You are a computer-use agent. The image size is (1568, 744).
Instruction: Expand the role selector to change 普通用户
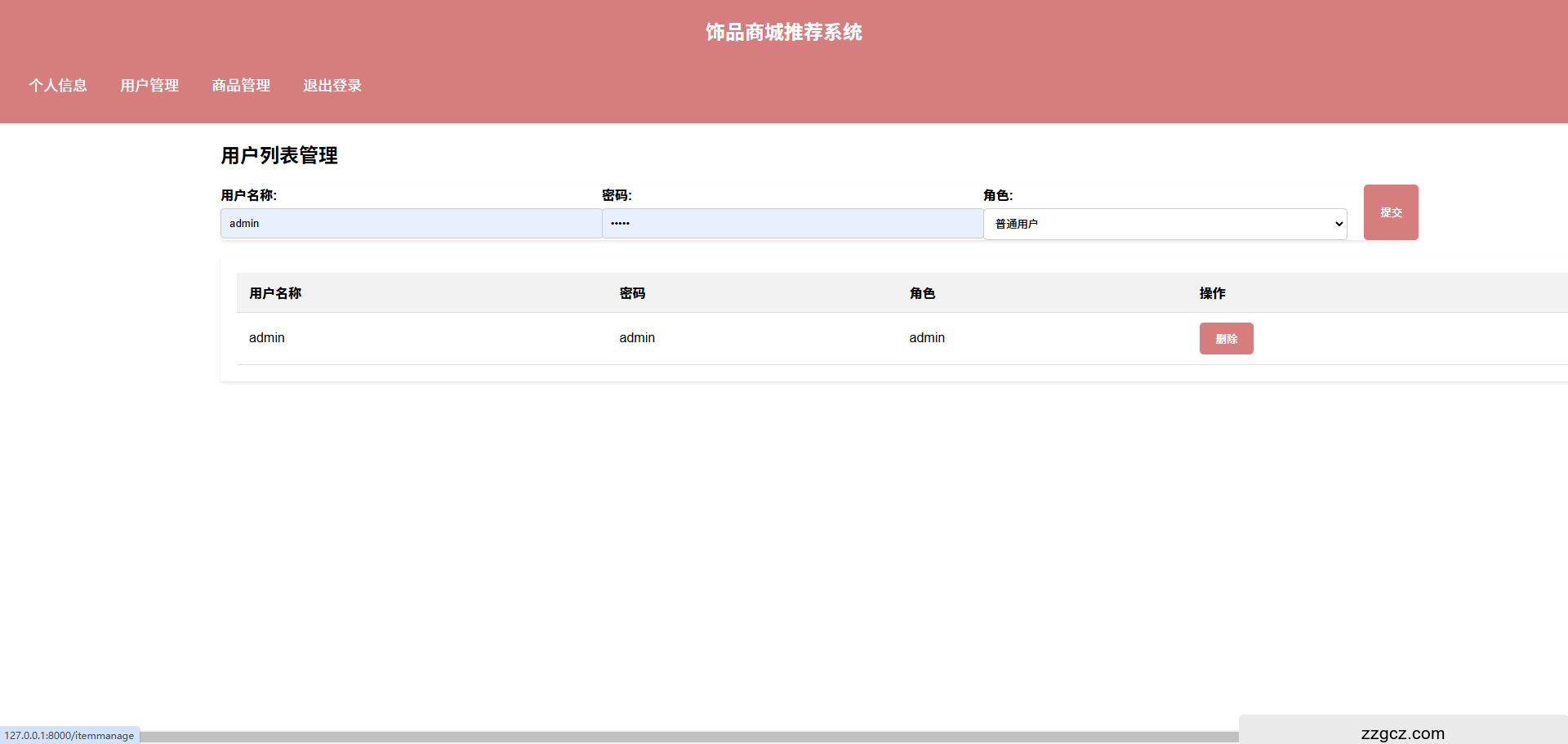1165,223
